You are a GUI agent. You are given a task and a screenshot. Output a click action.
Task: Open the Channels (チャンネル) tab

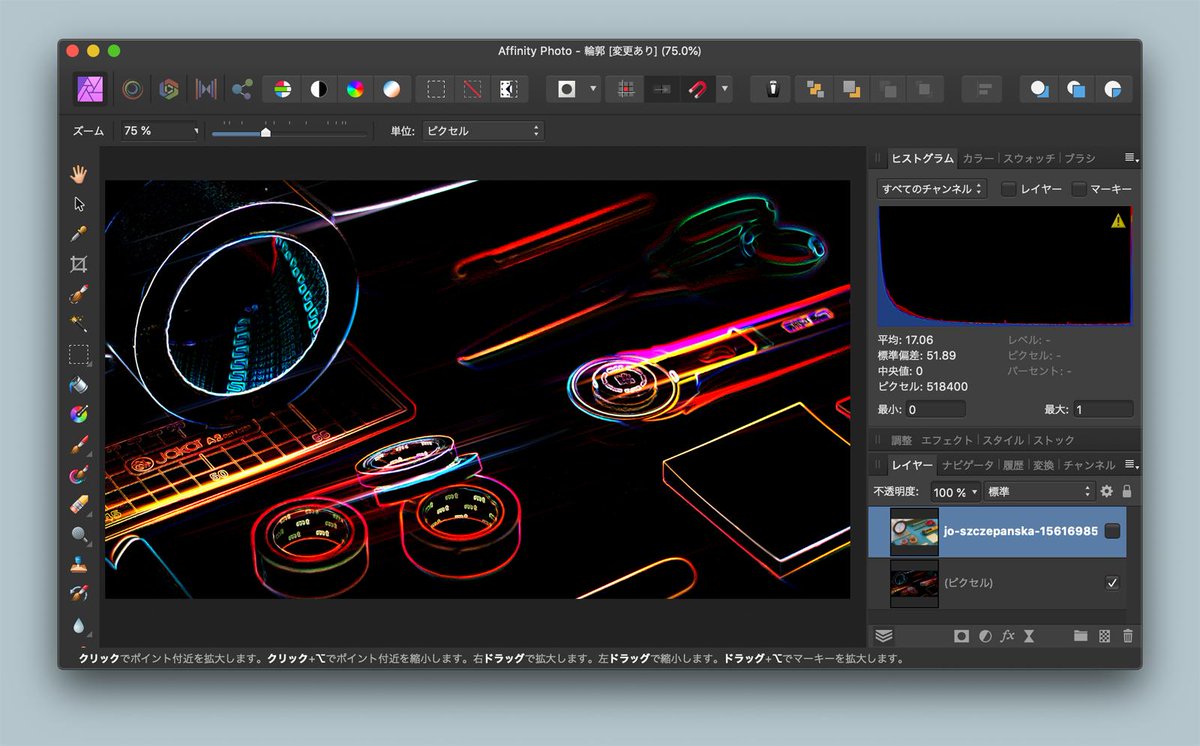pyautogui.click(x=1089, y=465)
